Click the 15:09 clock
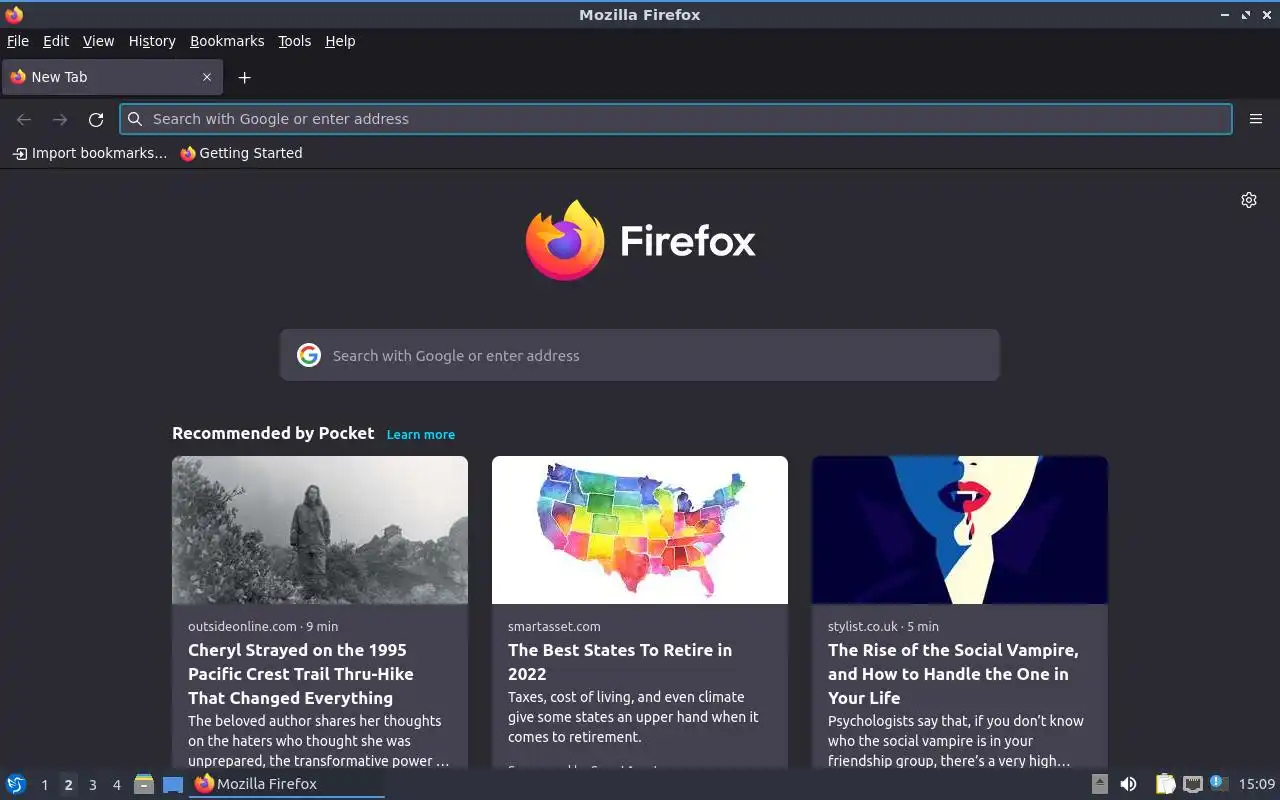 pyautogui.click(x=1257, y=784)
